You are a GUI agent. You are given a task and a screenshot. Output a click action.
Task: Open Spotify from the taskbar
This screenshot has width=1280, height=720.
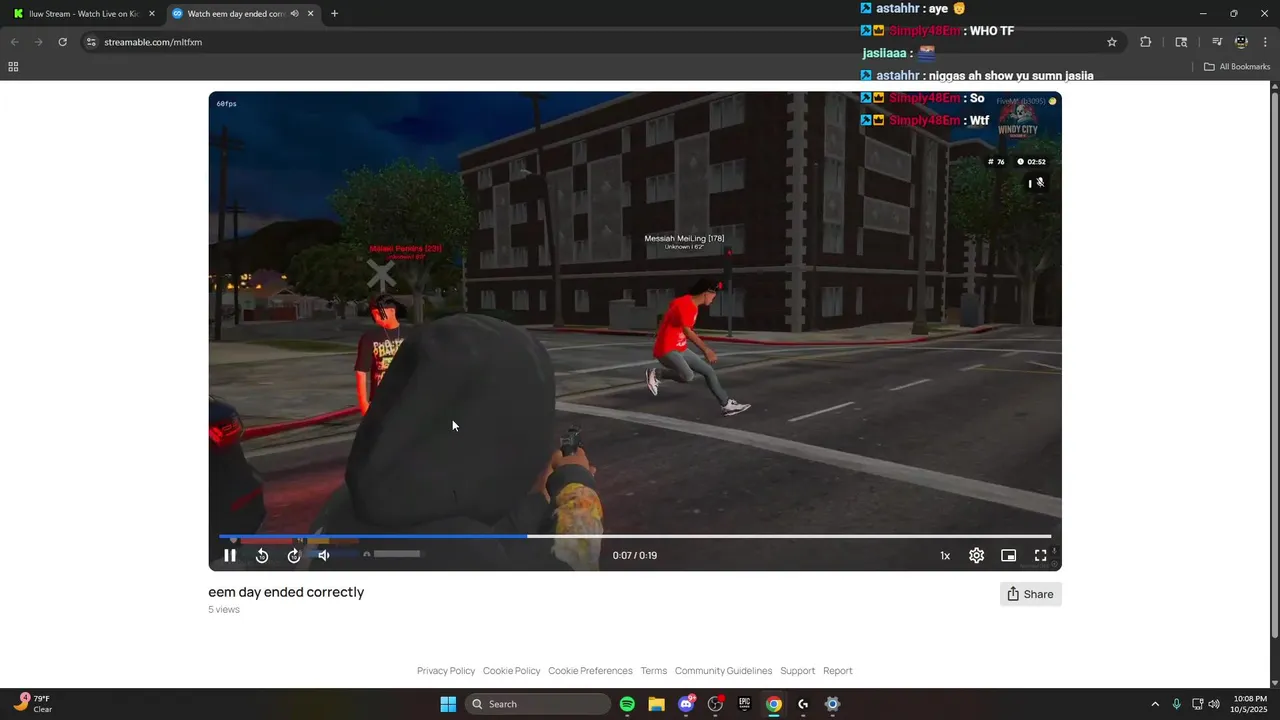[627, 704]
